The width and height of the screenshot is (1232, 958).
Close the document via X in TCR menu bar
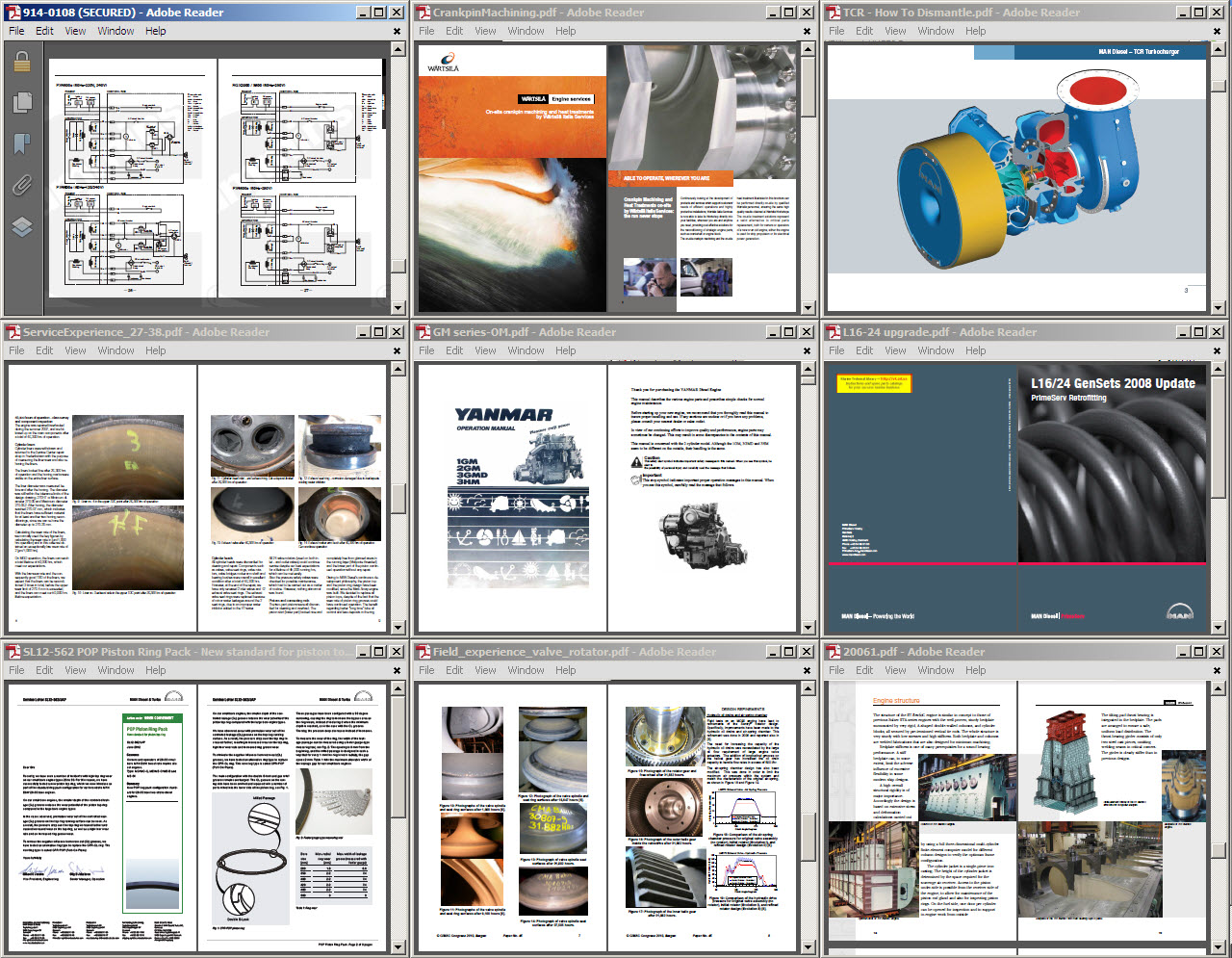1219,31
